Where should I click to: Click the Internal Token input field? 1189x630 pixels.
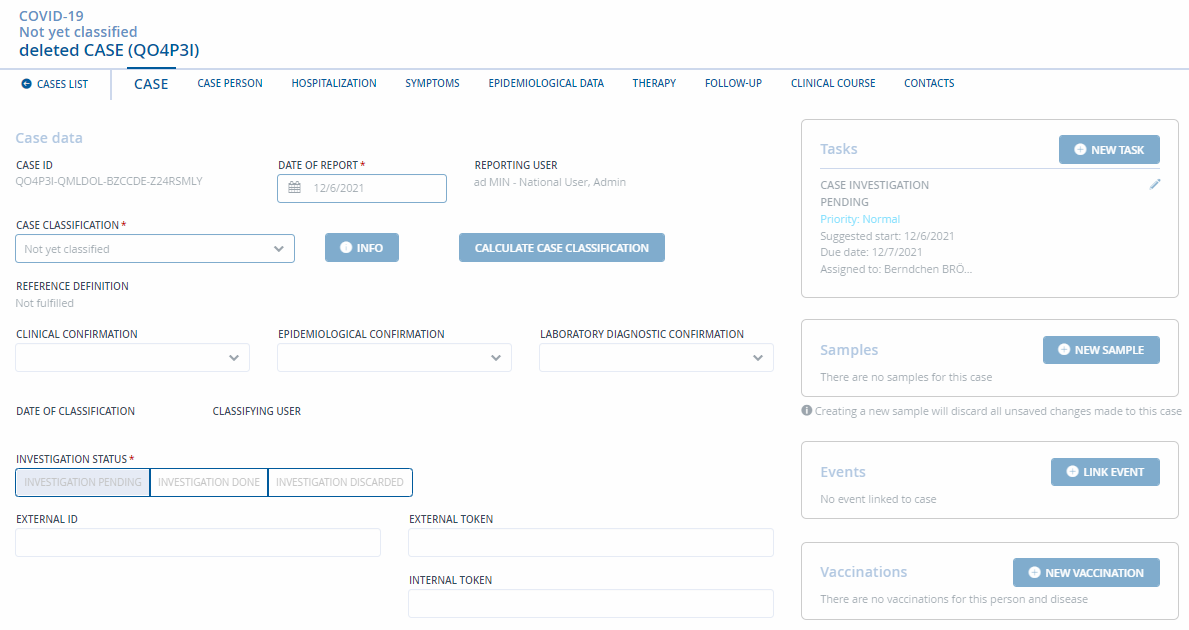(591, 603)
